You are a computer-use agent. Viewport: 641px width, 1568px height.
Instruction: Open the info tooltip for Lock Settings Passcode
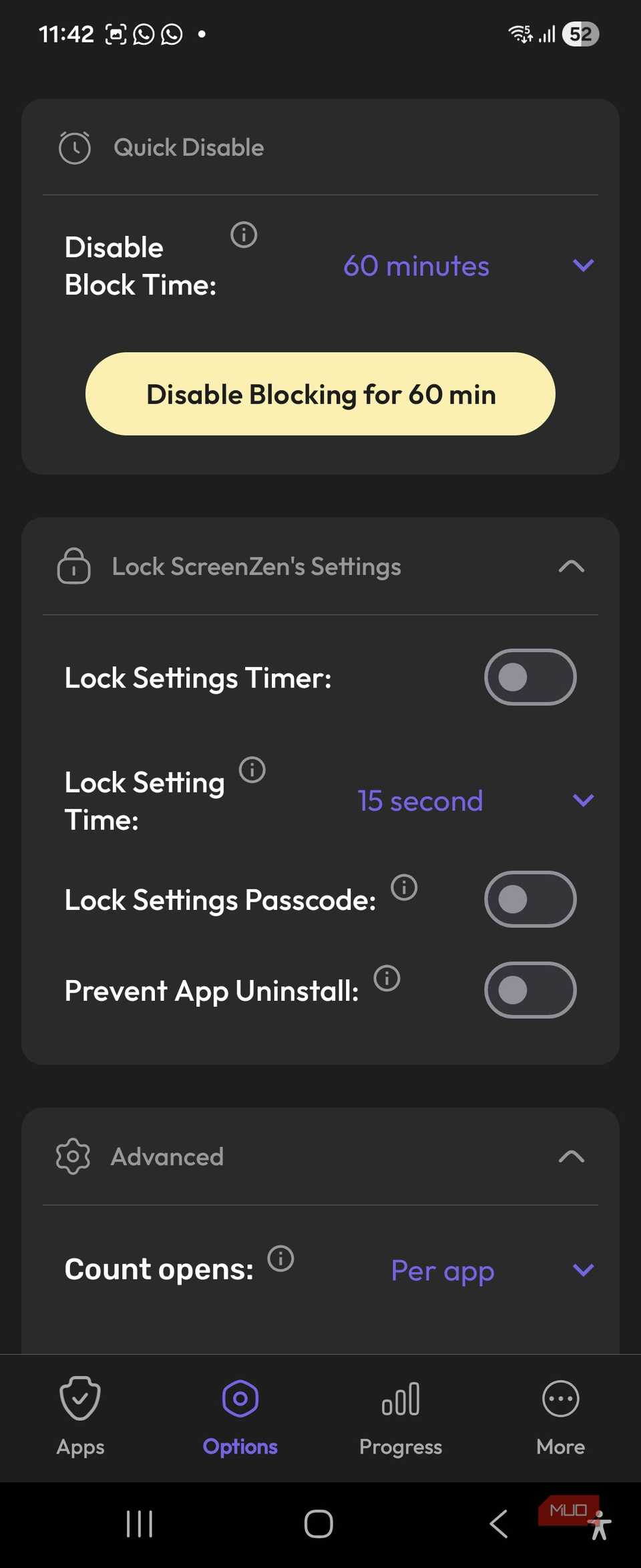[403, 888]
